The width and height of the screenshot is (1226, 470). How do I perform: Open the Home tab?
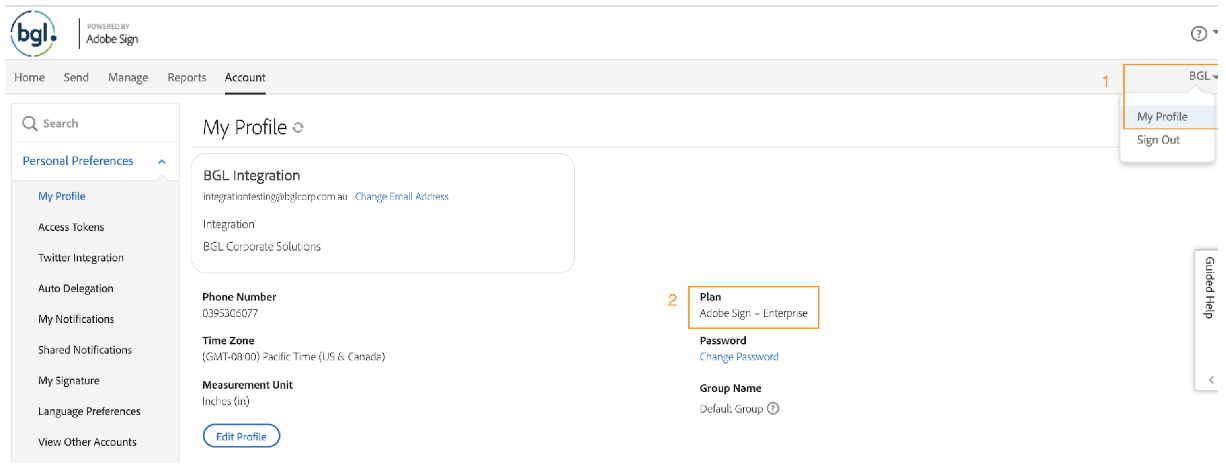tap(29, 78)
